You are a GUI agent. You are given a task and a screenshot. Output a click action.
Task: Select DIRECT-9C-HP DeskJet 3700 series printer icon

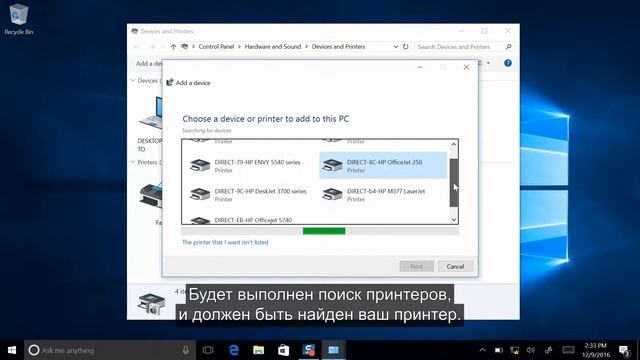coord(200,194)
